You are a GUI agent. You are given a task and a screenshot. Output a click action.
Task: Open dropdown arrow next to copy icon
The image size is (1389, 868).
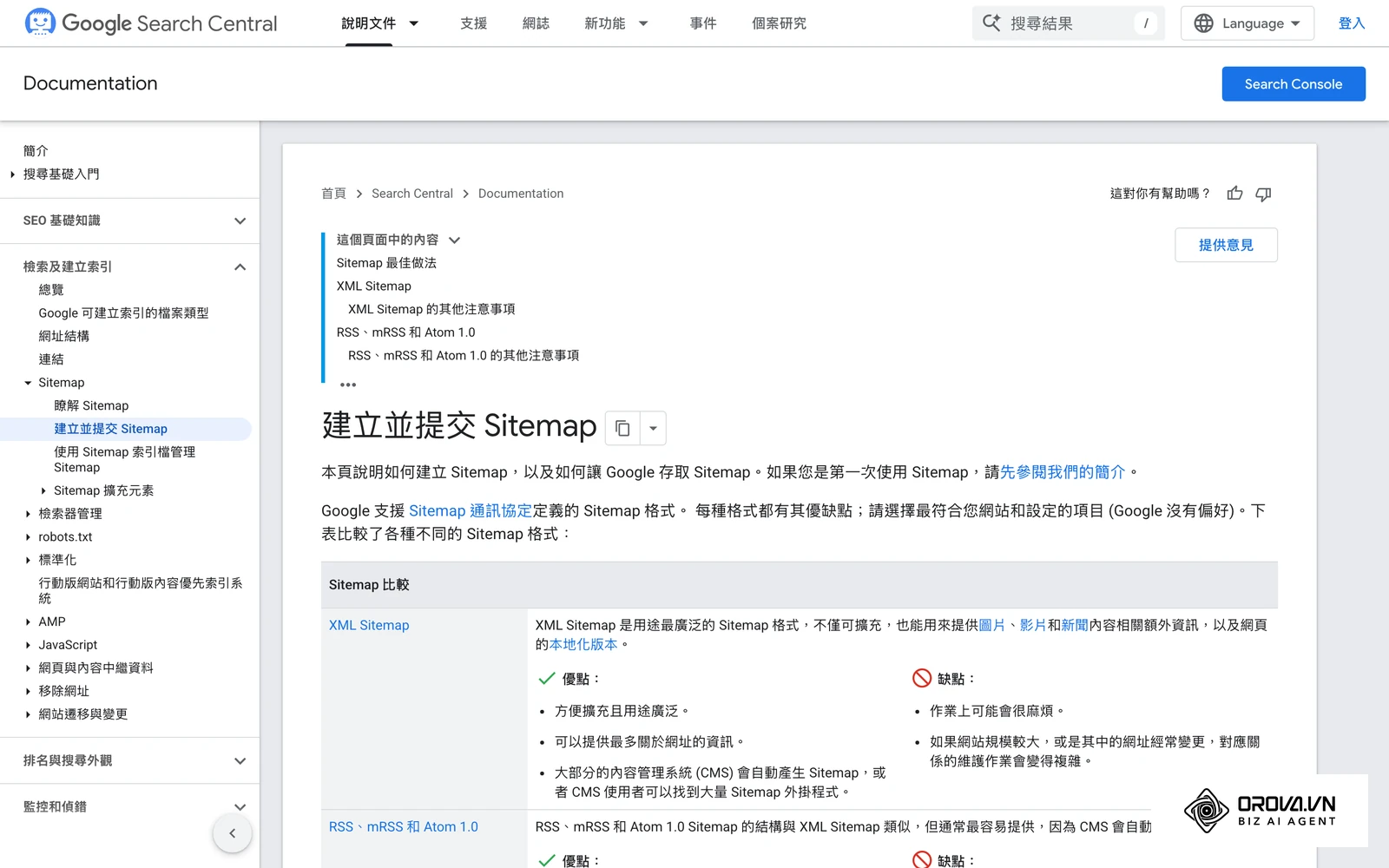click(x=653, y=428)
